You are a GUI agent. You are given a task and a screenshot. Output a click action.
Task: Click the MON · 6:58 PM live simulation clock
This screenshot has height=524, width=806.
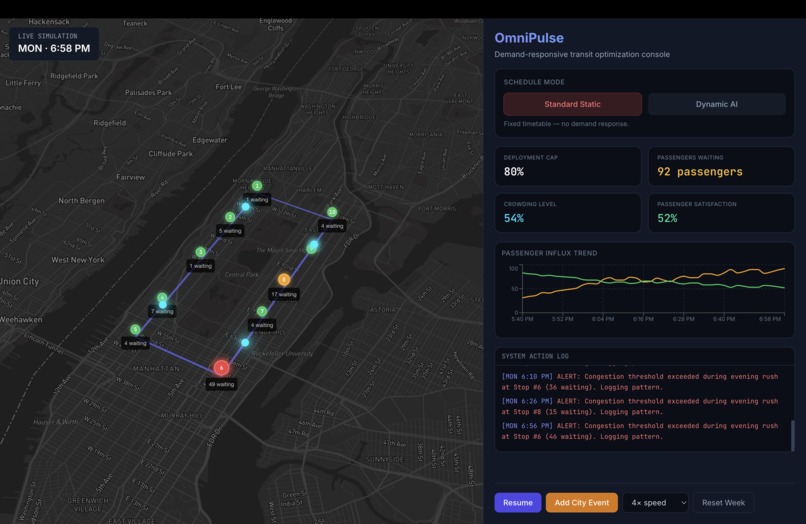click(x=54, y=48)
